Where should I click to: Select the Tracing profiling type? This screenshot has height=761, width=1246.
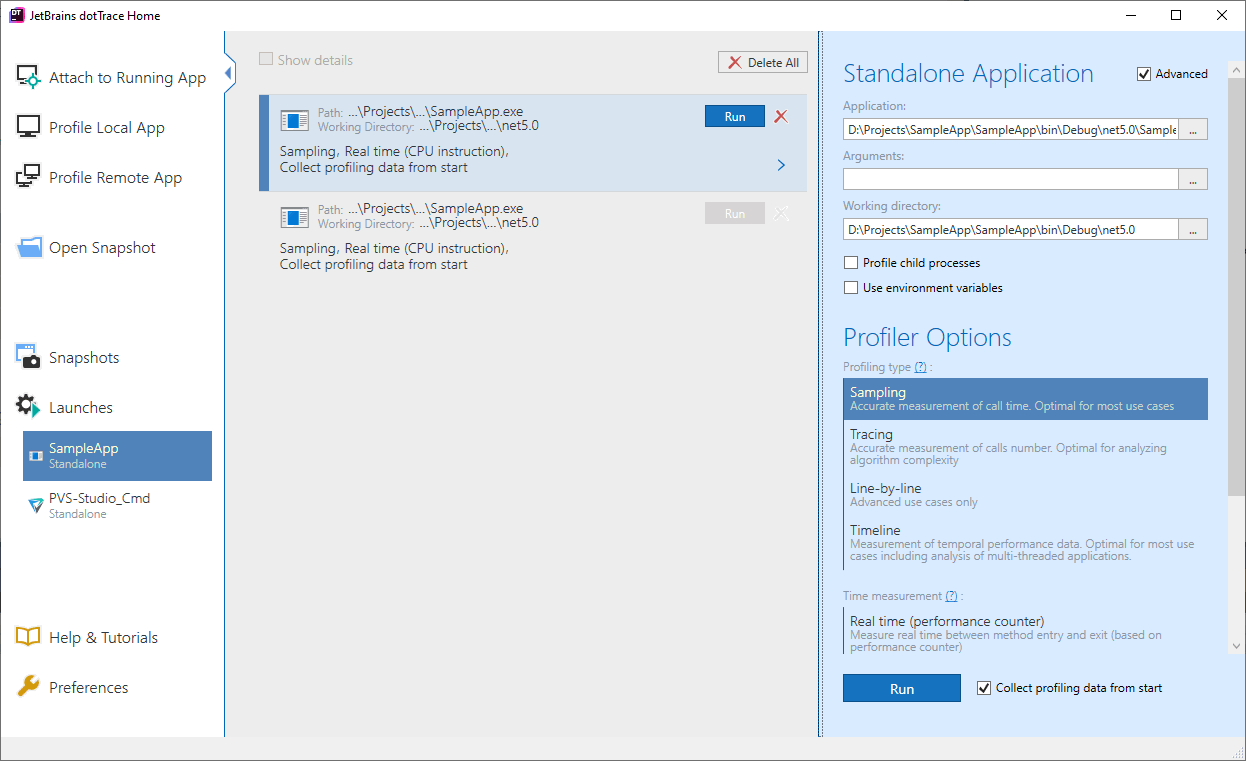[1025, 447]
